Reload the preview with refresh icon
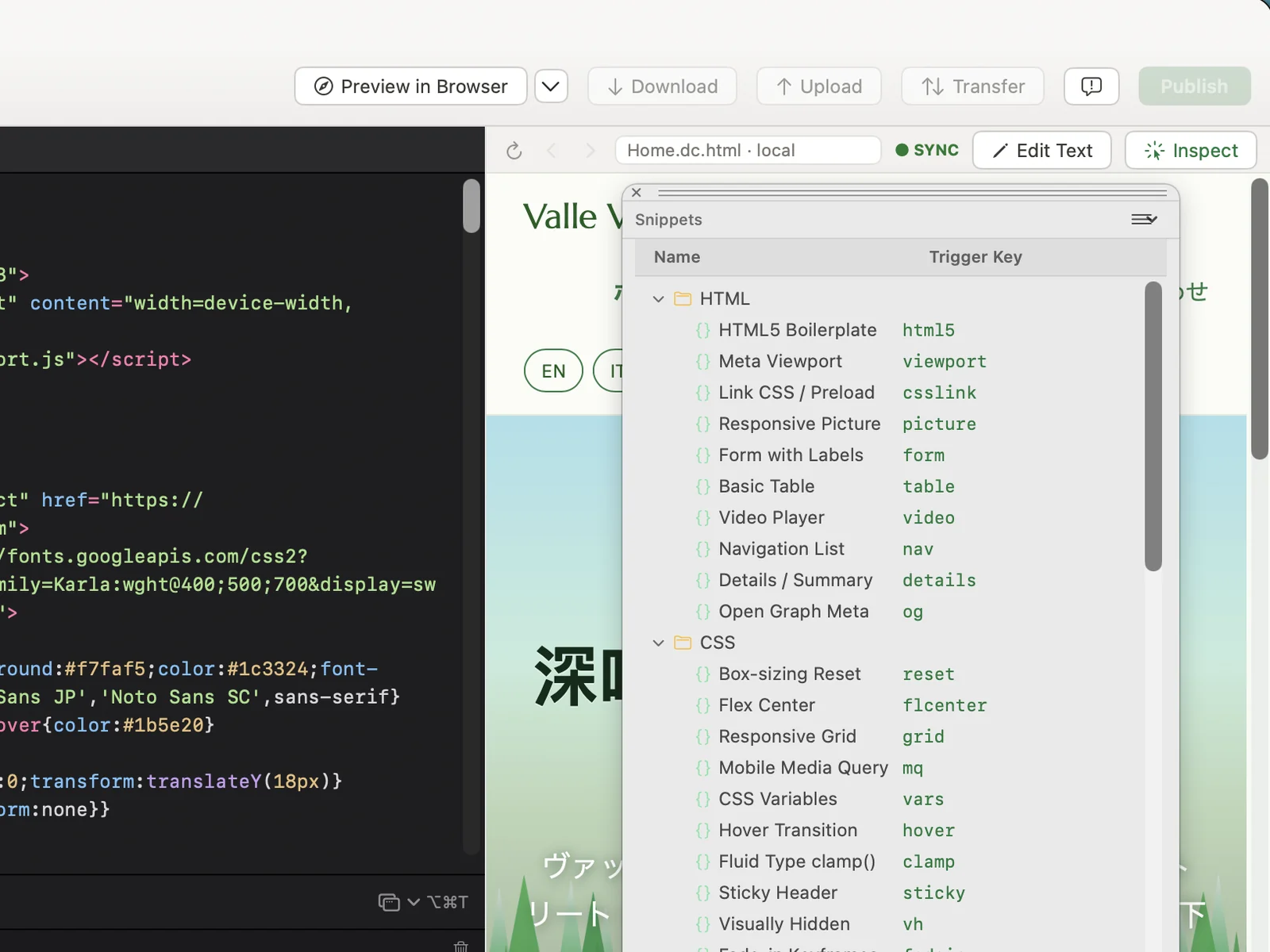1270x952 pixels. click(x=514, y=151)
